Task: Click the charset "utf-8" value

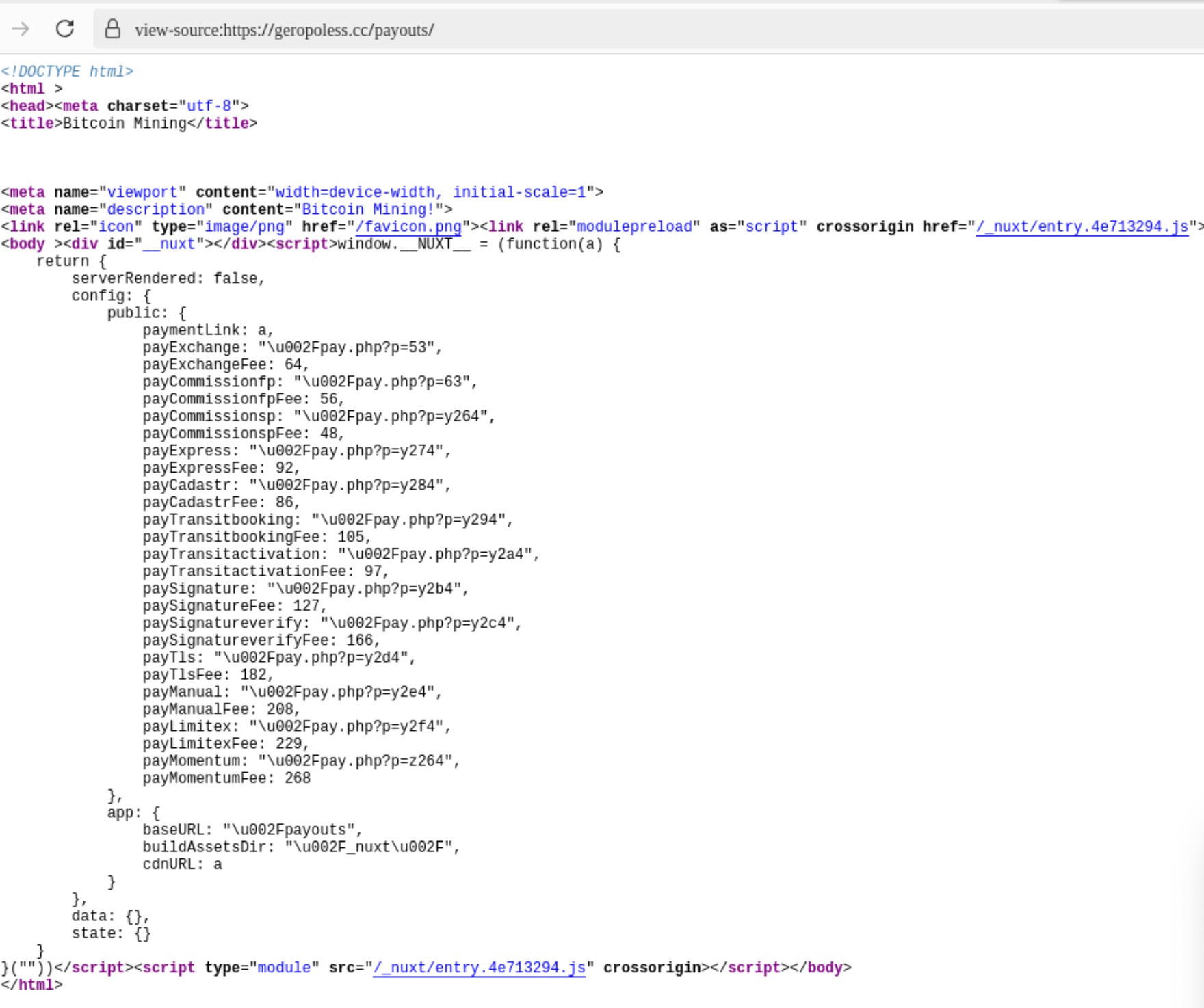Action: 209,106
